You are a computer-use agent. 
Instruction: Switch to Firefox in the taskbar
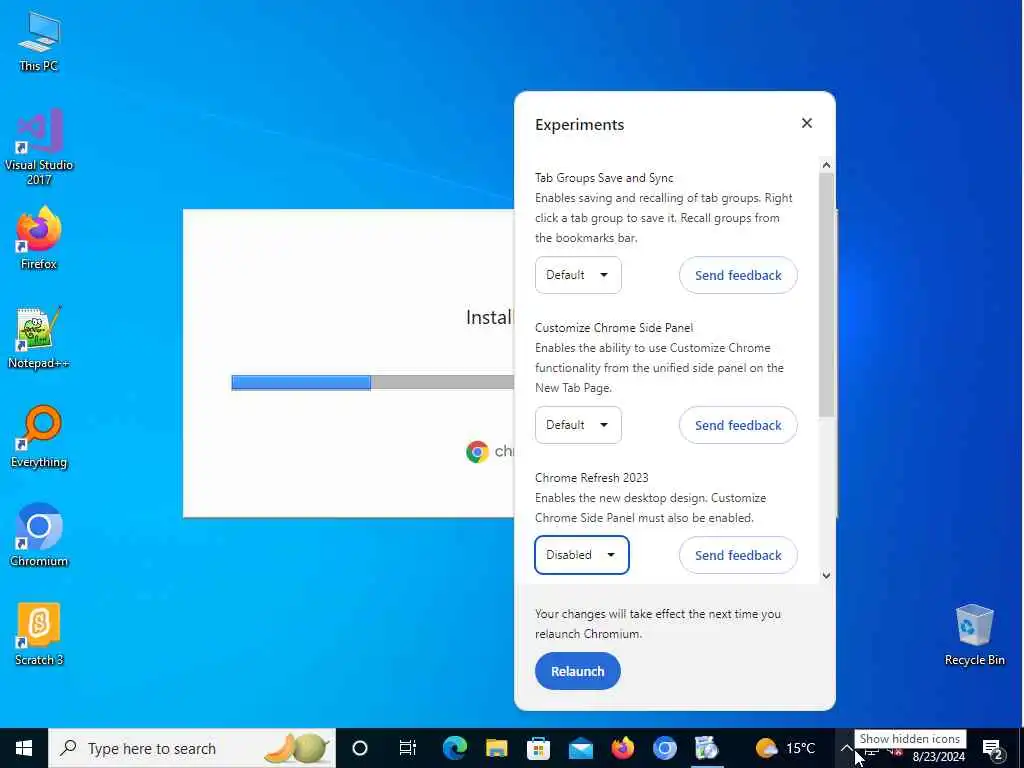click(622, 748)
